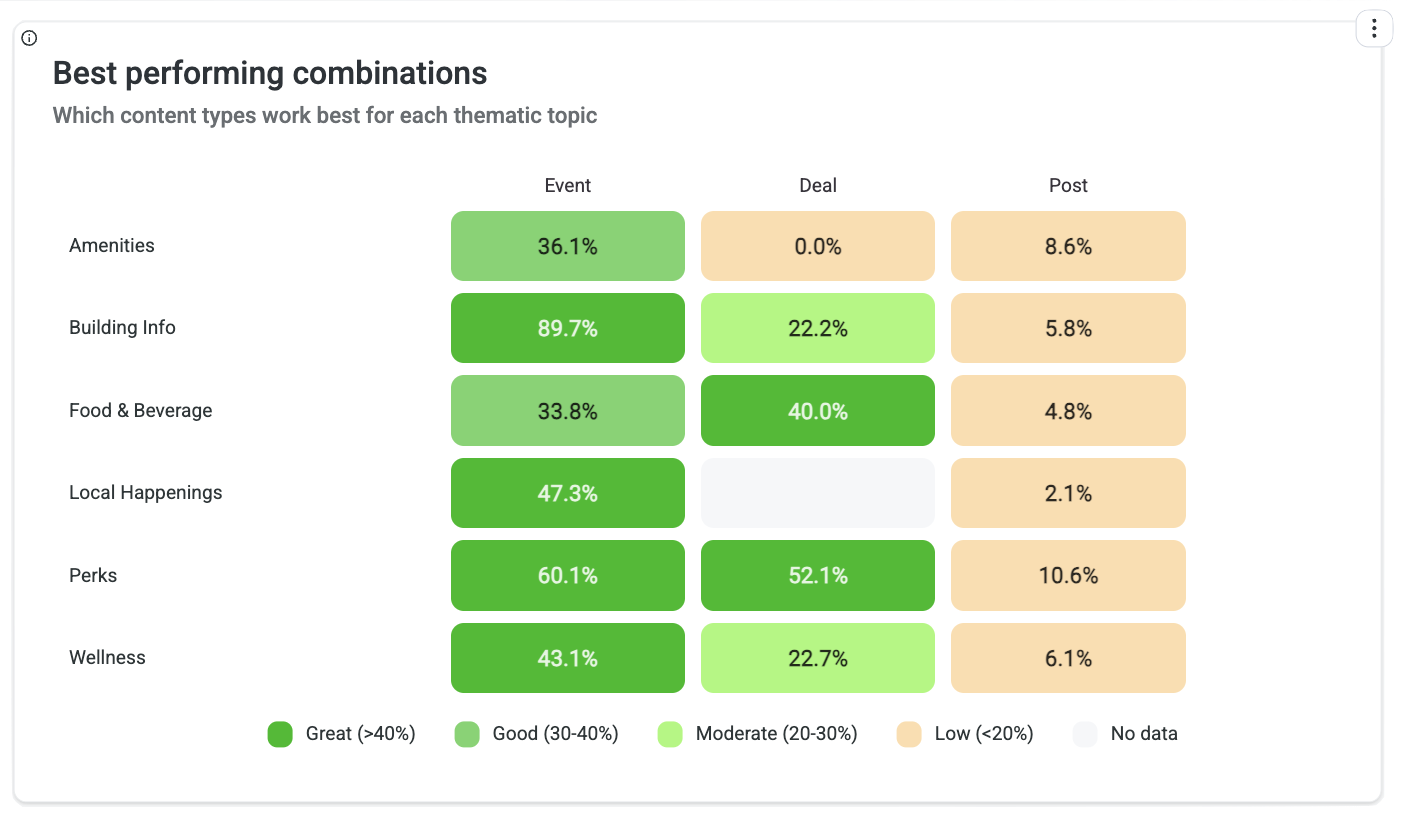Click the Moderate (20-30%) legend swatch

(670, 734)
